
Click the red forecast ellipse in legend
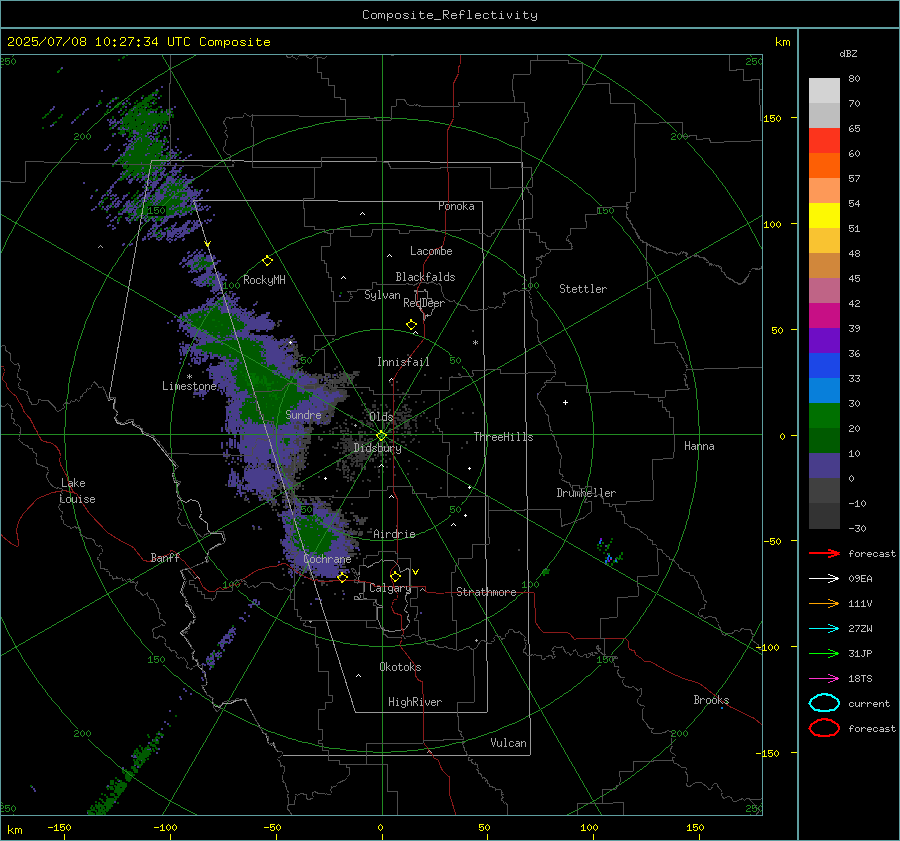click(x=824, y=728)
